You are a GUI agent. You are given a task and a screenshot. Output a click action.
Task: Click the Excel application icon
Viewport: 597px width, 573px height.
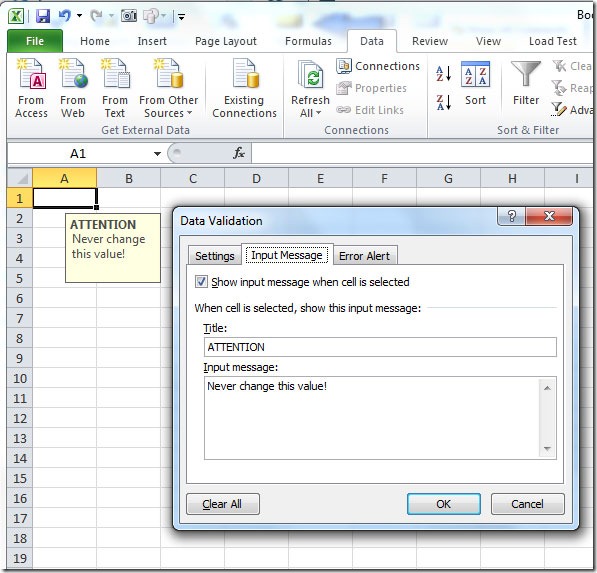click(x=16, y=16)
